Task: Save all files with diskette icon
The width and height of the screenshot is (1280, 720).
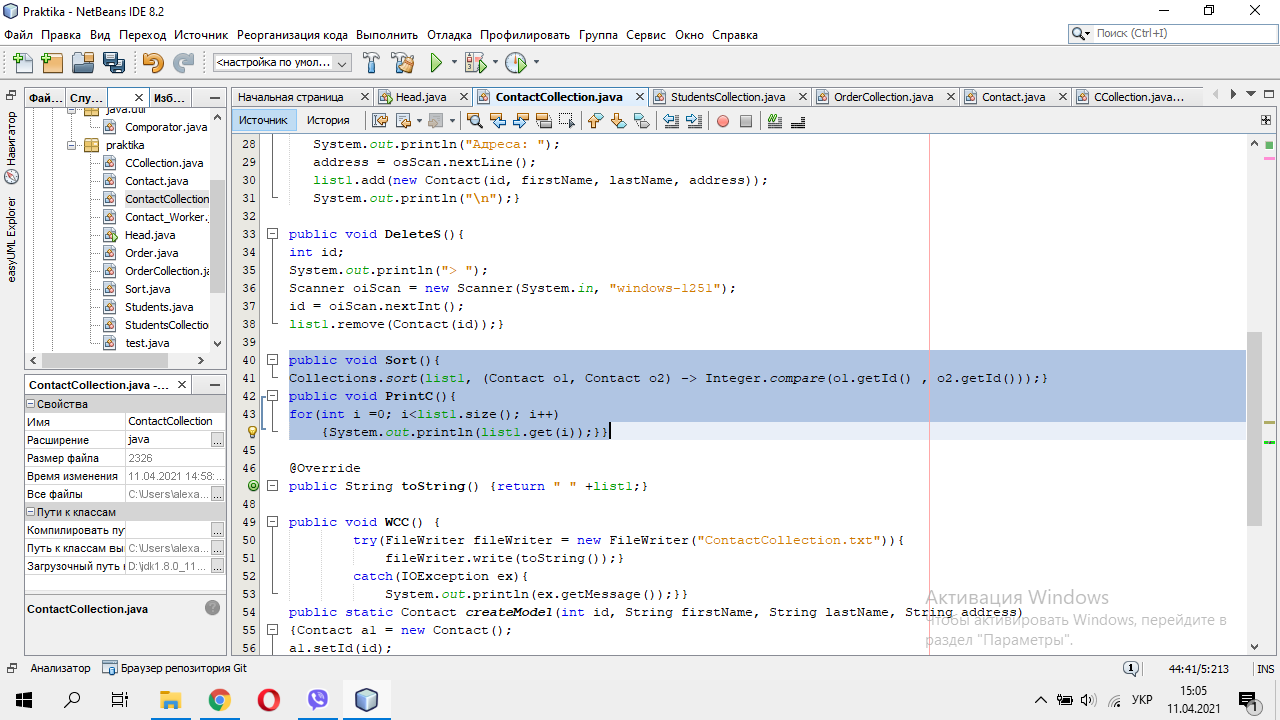Action: tap(113, 63)
